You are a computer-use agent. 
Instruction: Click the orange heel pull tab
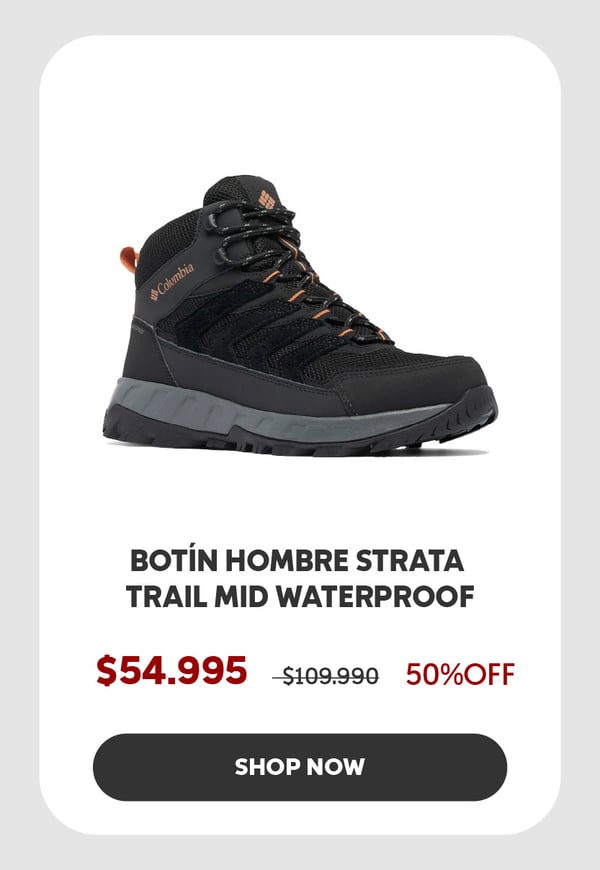129,259
